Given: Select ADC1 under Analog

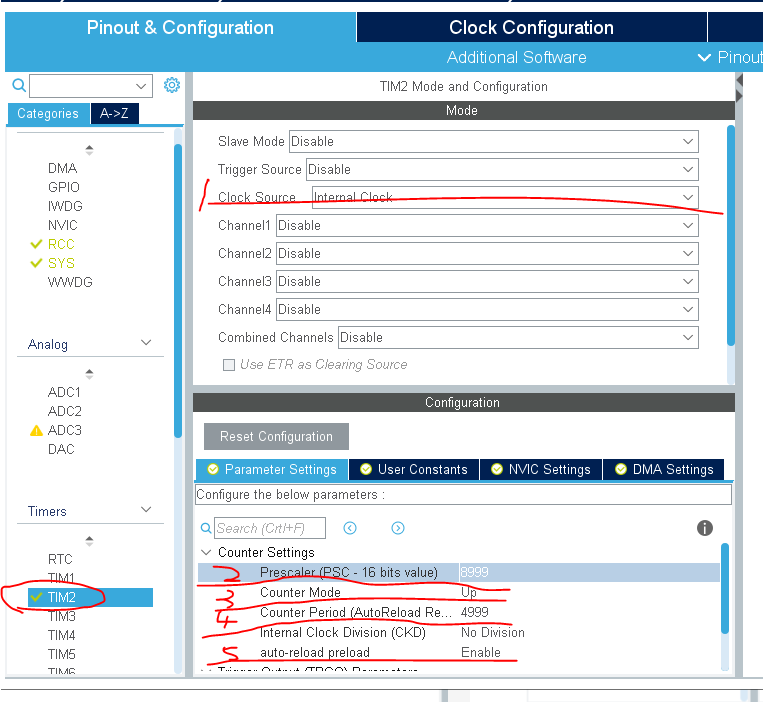Looking at the screenshot, I should click(64, 392).
